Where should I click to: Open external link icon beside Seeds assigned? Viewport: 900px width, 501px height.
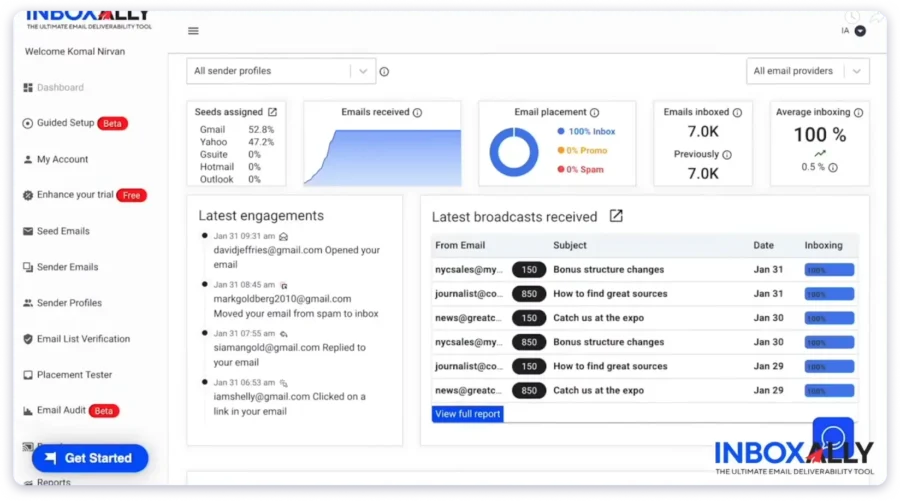pos(272,112)
